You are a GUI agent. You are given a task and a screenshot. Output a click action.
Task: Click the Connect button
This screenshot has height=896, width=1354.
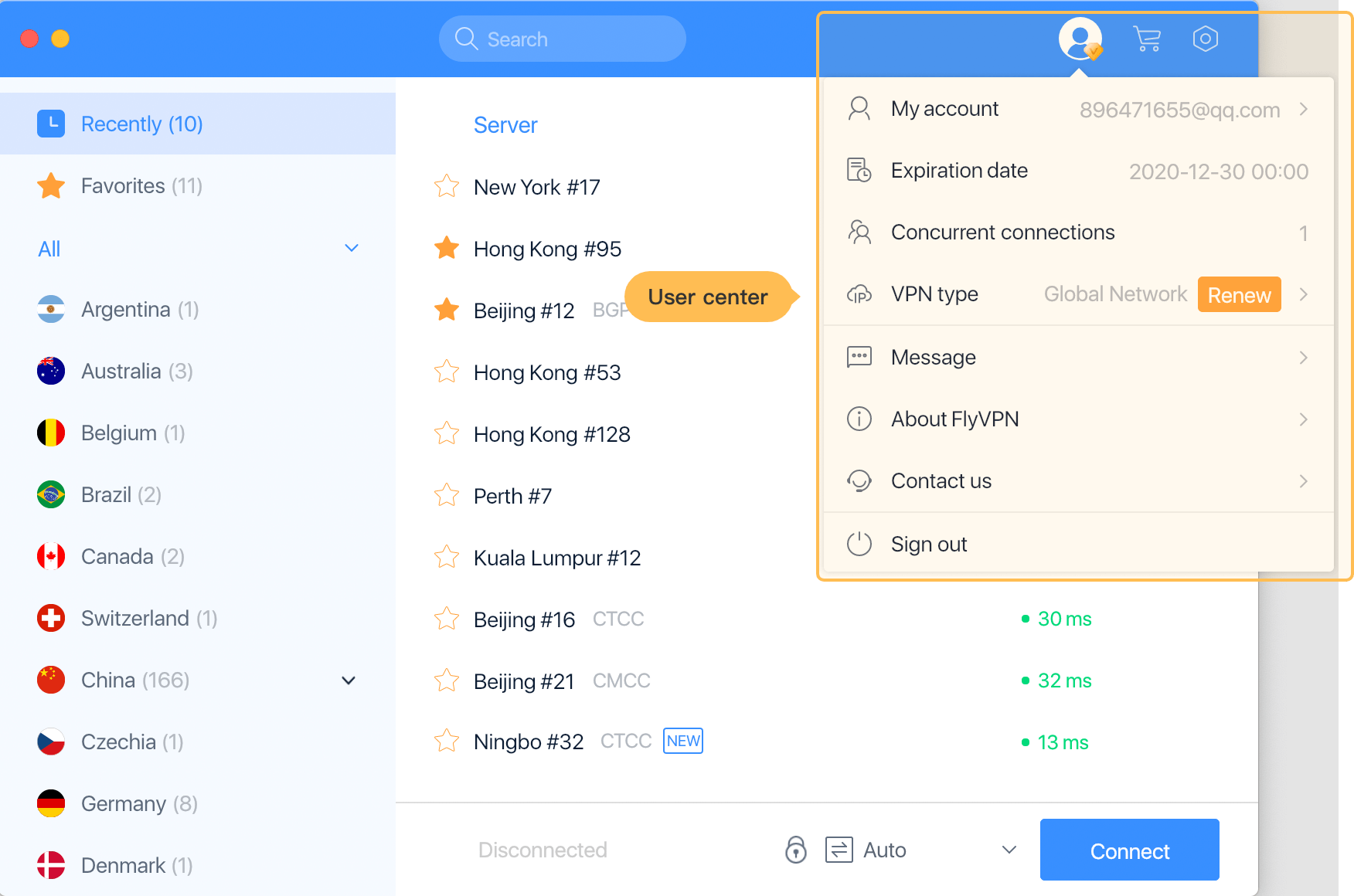coord(1130,850)
